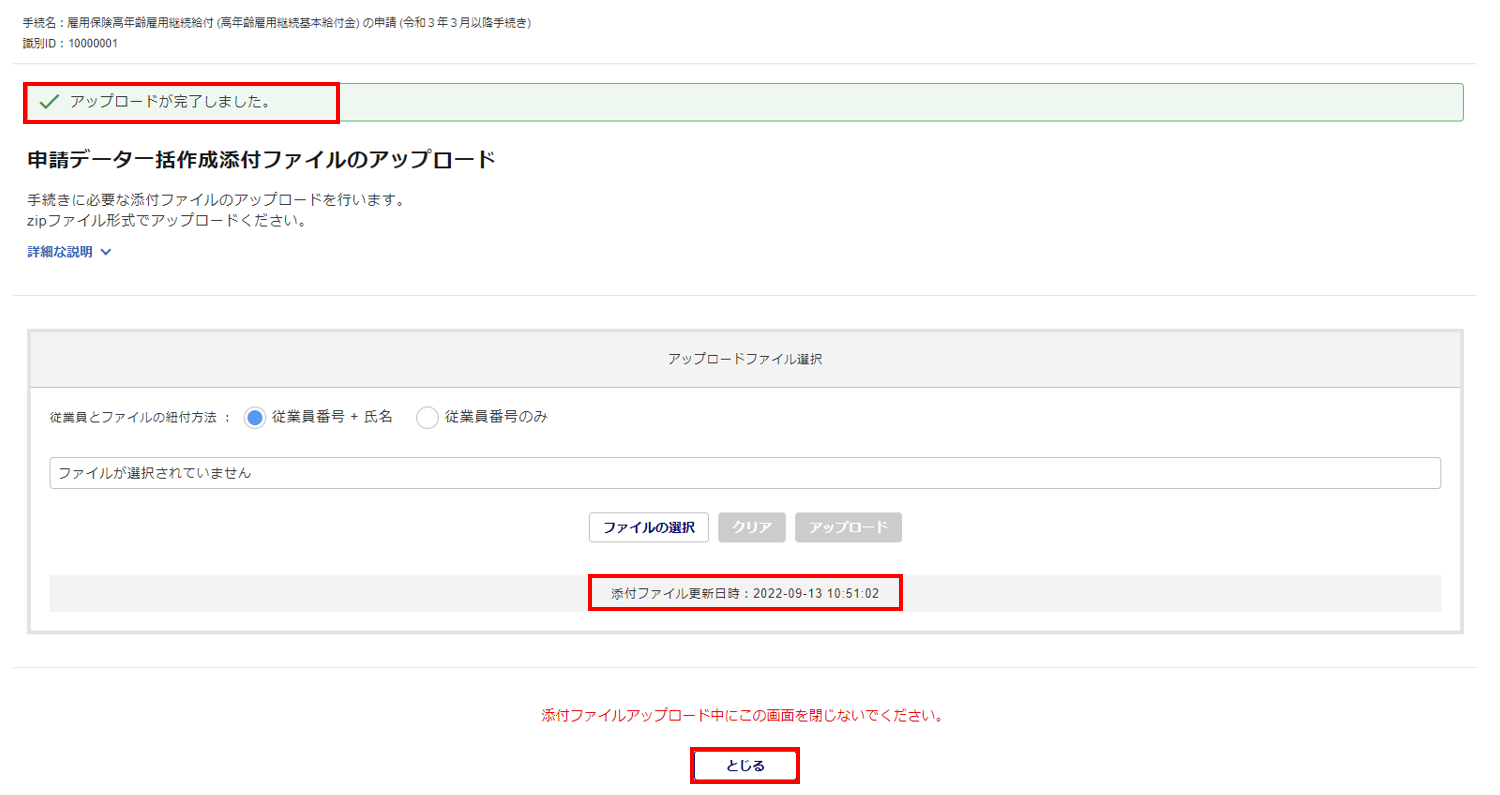Click the 手続きに必要な添付ファイル description line

pos(216,200)
